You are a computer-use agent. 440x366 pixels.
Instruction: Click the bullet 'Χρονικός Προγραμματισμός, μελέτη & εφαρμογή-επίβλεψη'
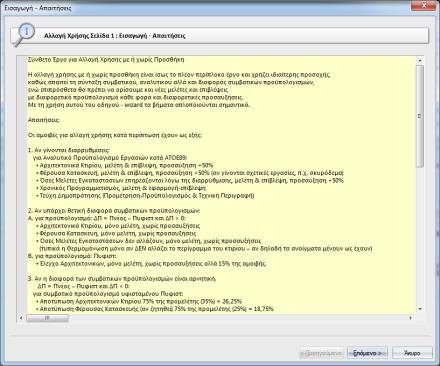pyautogui.click(x=121, y=188)
